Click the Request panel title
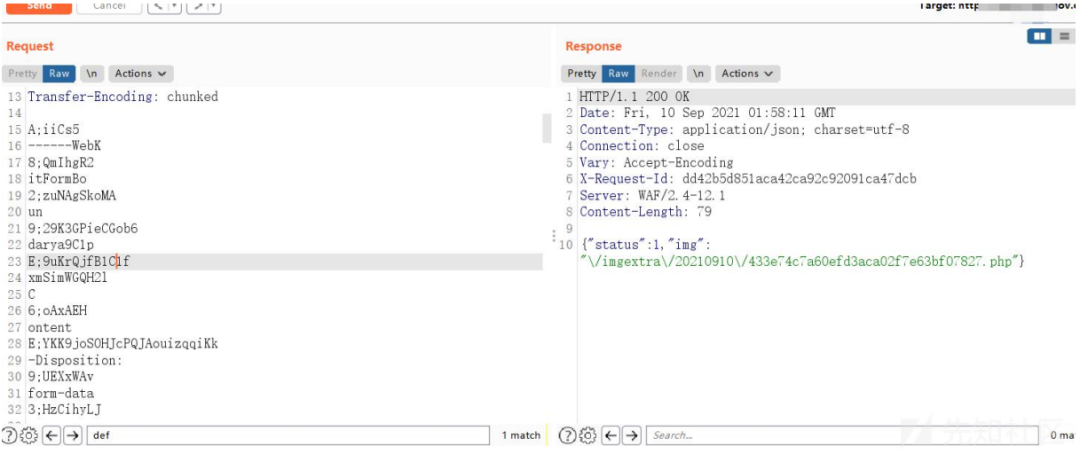1080x454 pixels. pos(30,46)
